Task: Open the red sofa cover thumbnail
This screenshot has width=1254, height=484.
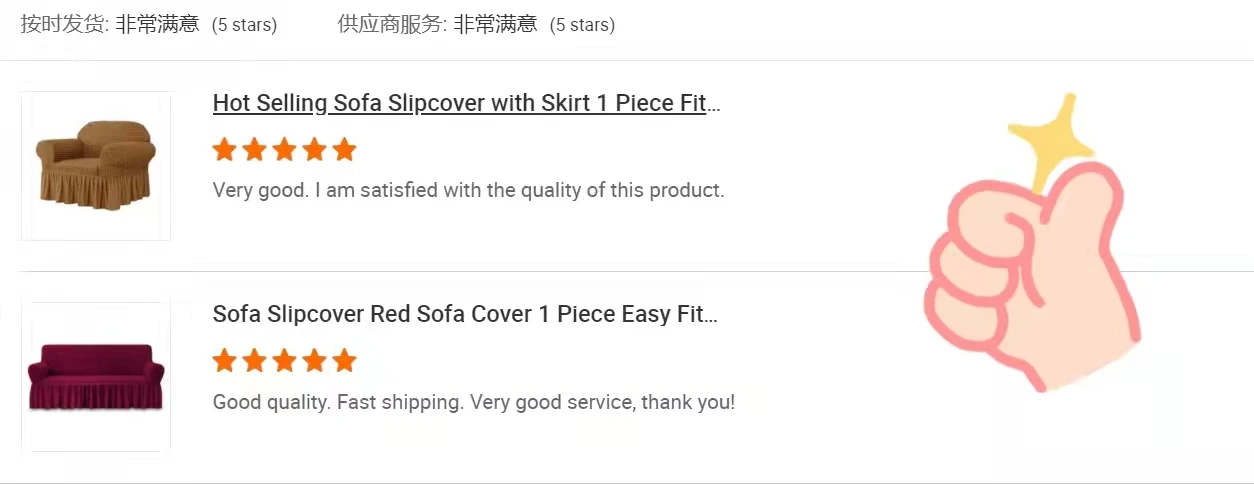Action: click(x=96, y=376)
